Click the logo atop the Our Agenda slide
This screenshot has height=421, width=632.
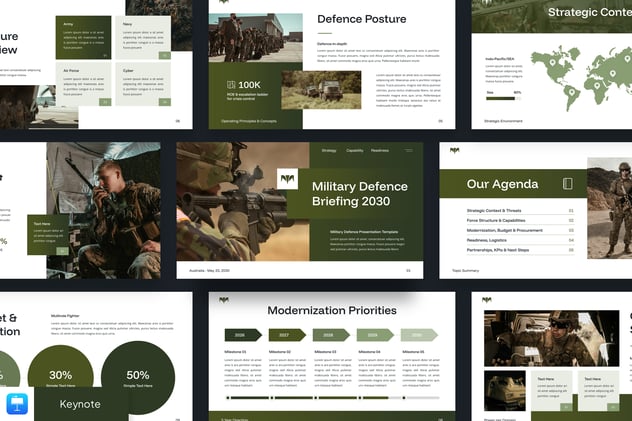point(455,151)
